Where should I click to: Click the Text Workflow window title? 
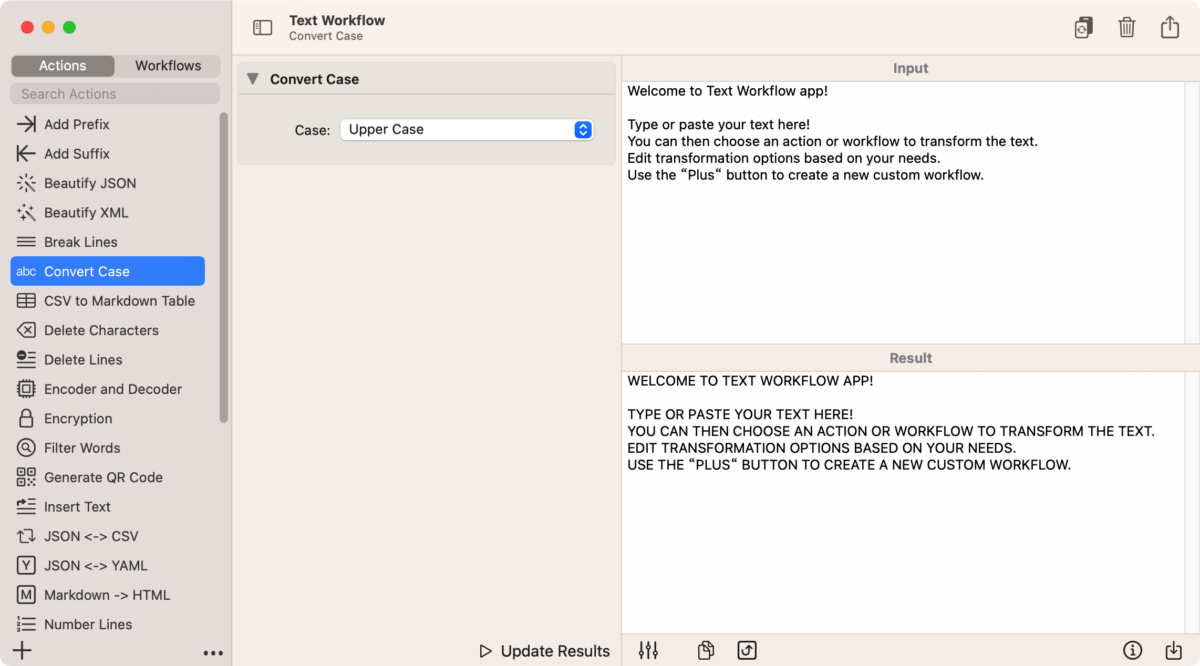337,20
